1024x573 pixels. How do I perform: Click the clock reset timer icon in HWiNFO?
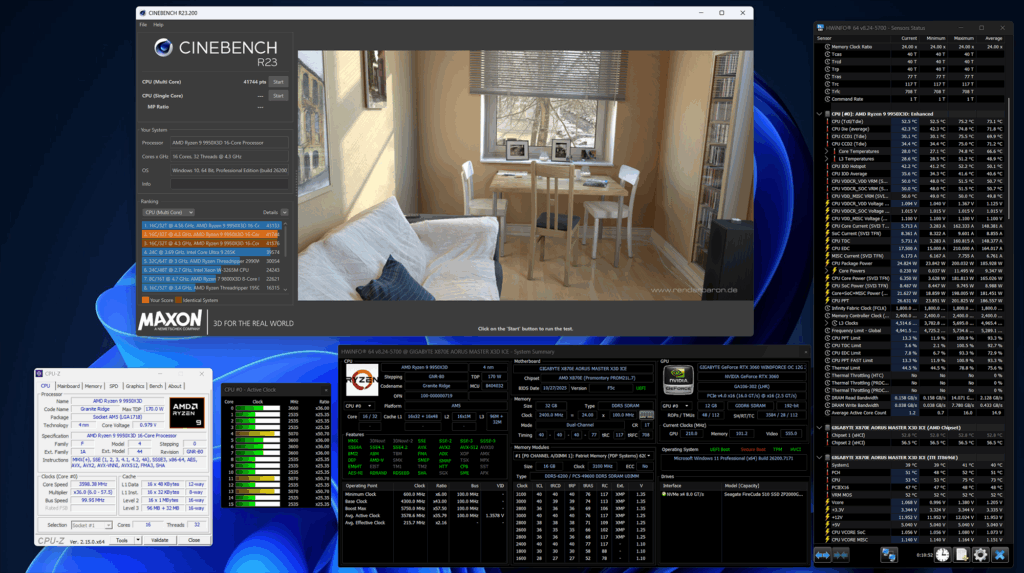943,554
